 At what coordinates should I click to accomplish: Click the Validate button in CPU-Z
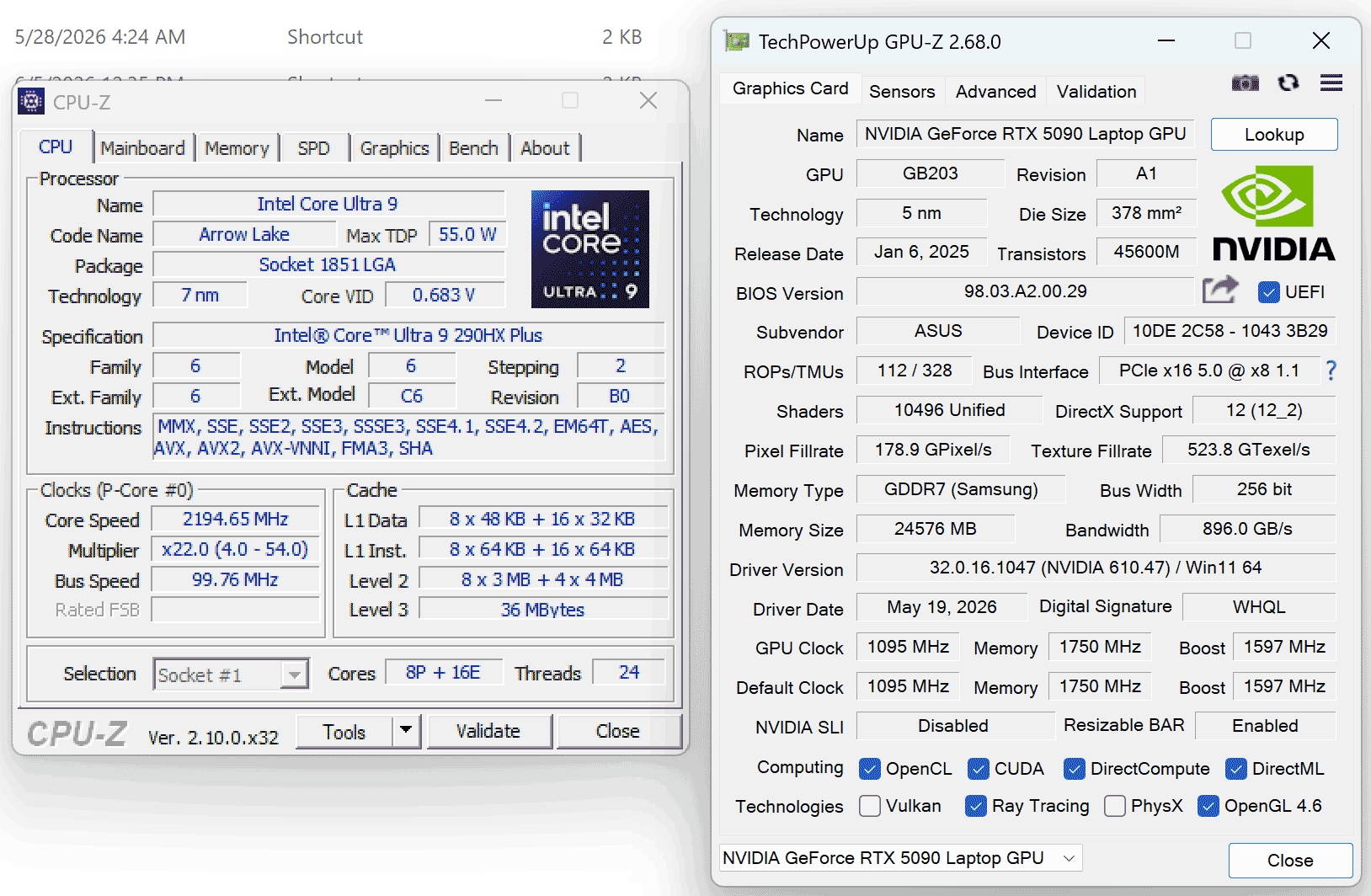pos(488,731)
